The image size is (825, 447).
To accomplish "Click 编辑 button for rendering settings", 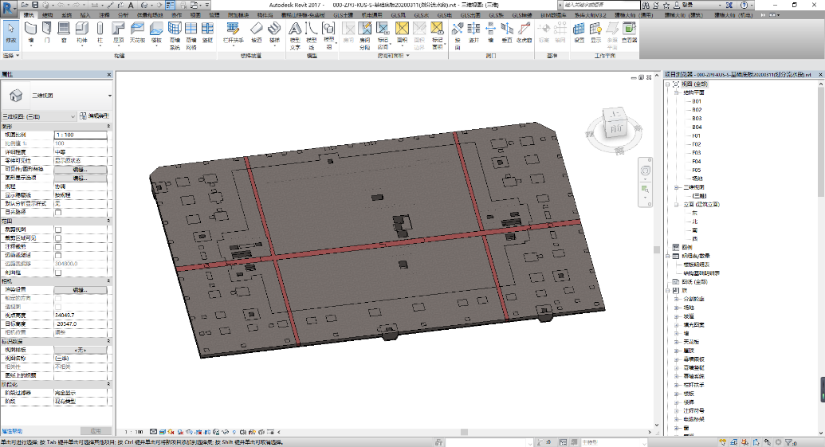I will (80, 290).
